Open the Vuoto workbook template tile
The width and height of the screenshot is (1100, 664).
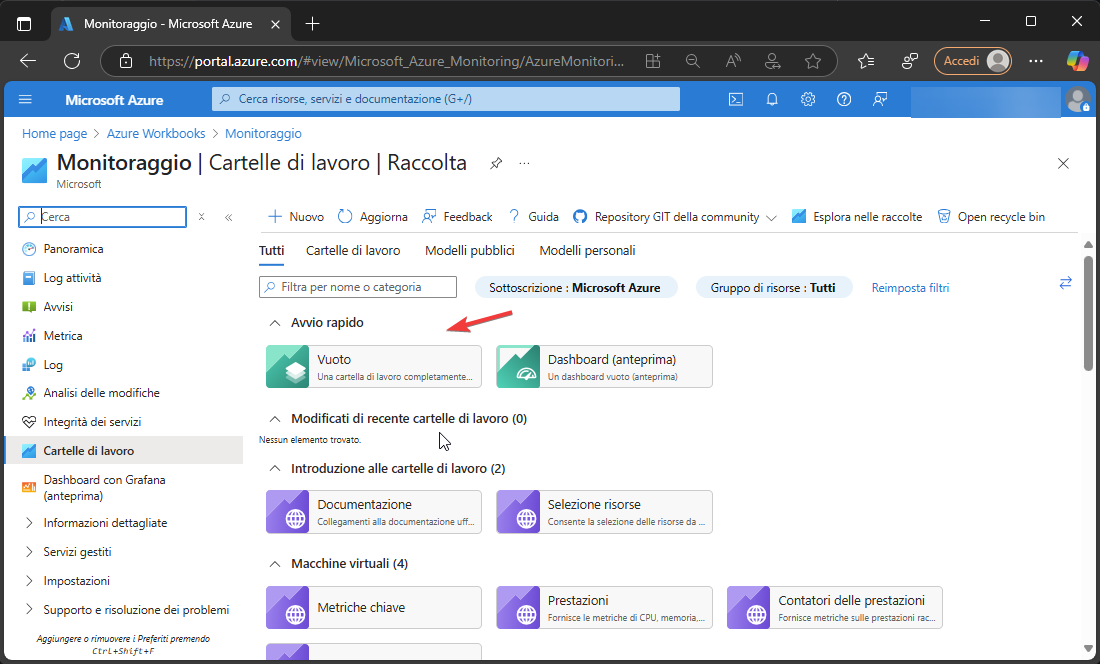coord(373,366)
